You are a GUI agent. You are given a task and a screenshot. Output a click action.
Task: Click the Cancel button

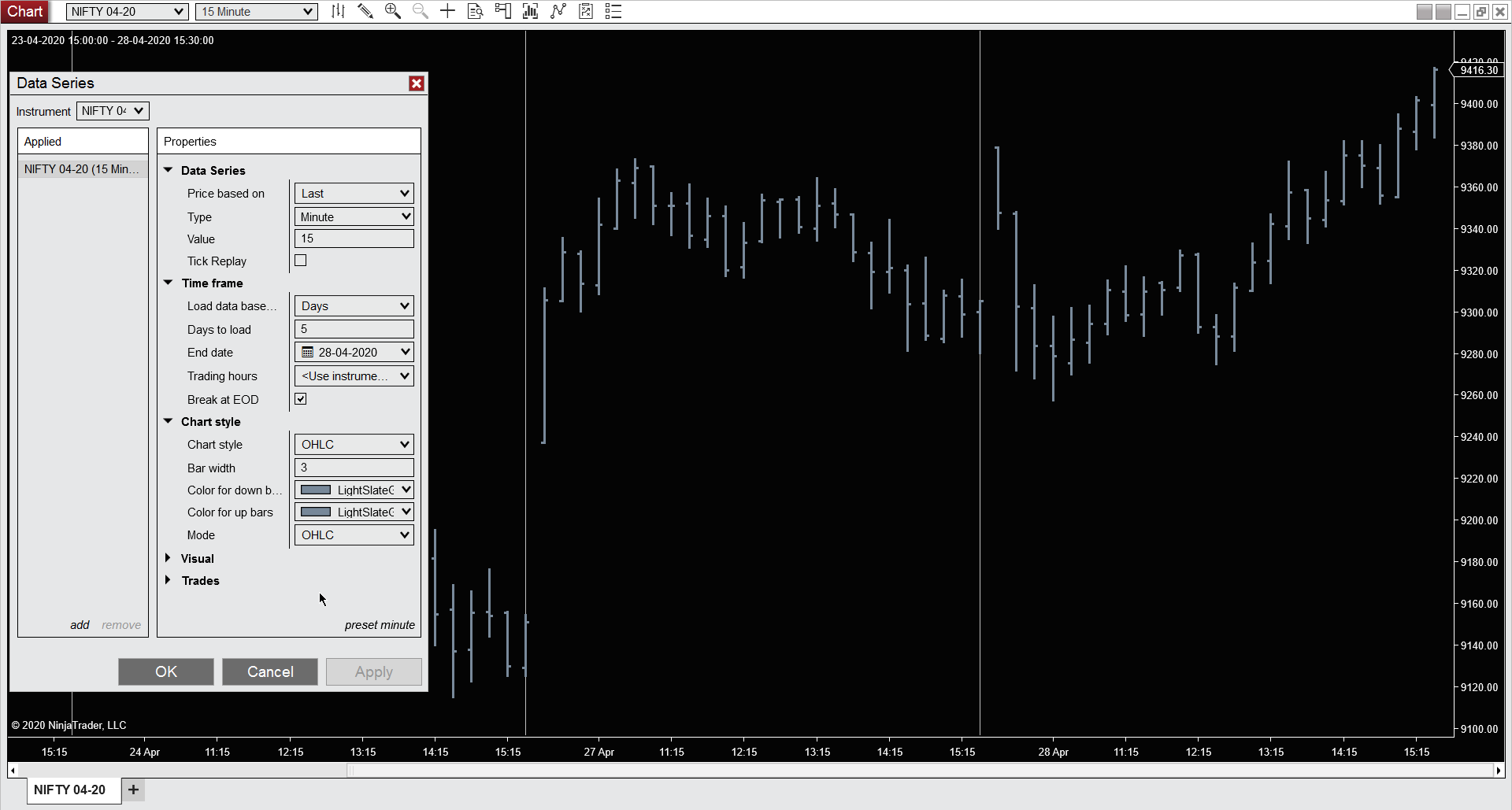pyautogui.click(x=270, y=671)
